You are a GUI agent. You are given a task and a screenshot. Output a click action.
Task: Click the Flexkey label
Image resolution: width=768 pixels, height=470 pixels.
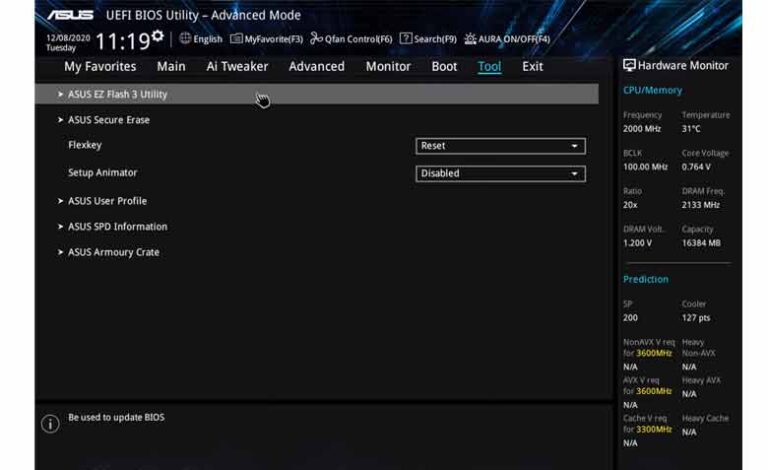coord(85,145)
